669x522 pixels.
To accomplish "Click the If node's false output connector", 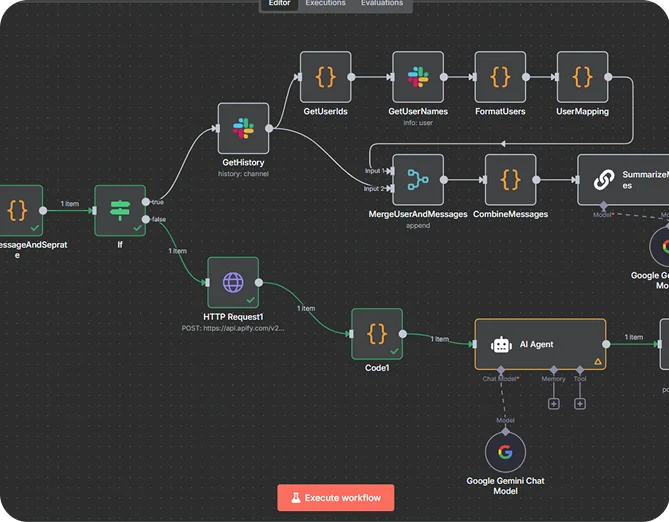I will (147, 219).
